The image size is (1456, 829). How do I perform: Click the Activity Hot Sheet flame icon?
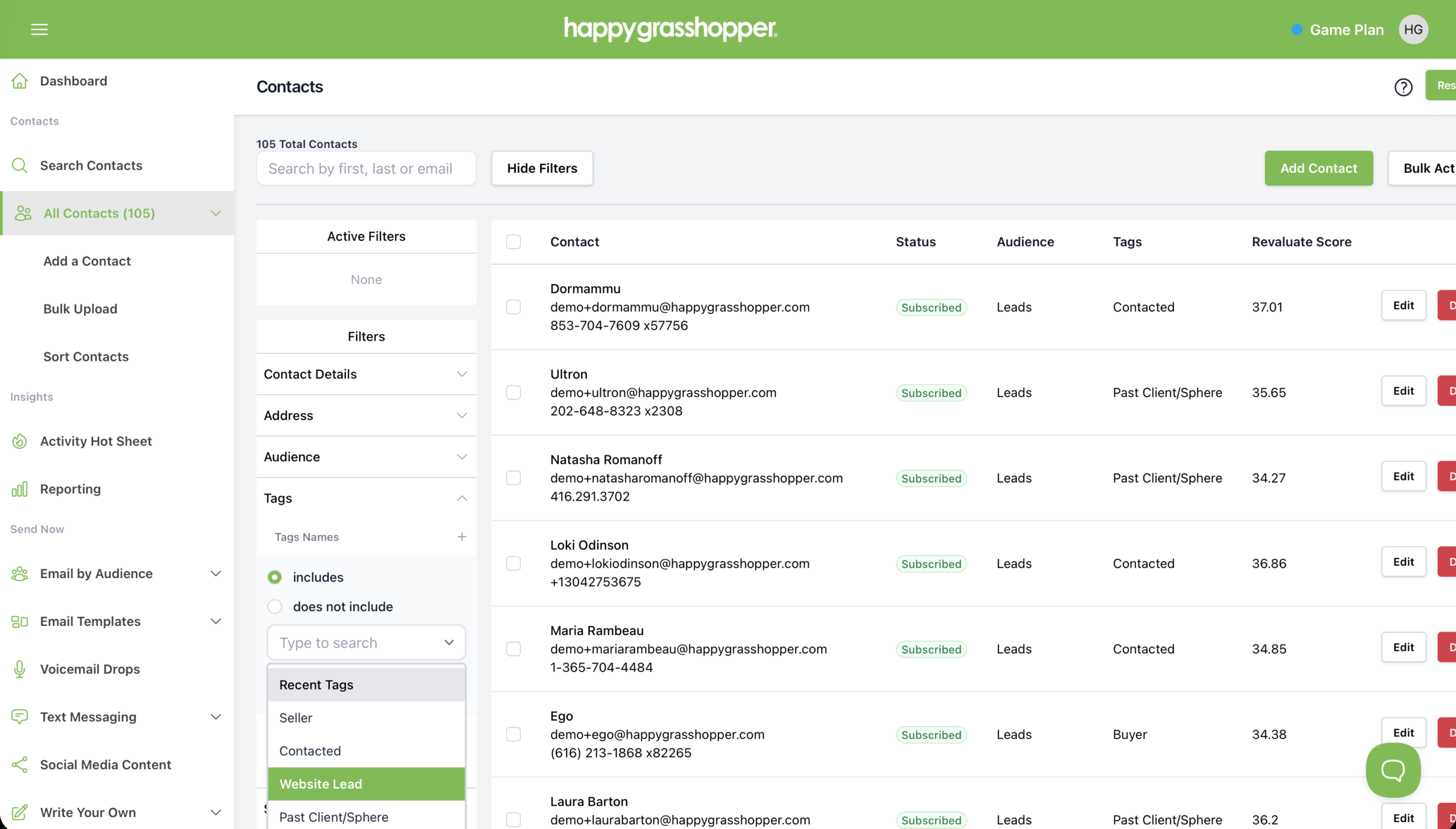[20, 442]
